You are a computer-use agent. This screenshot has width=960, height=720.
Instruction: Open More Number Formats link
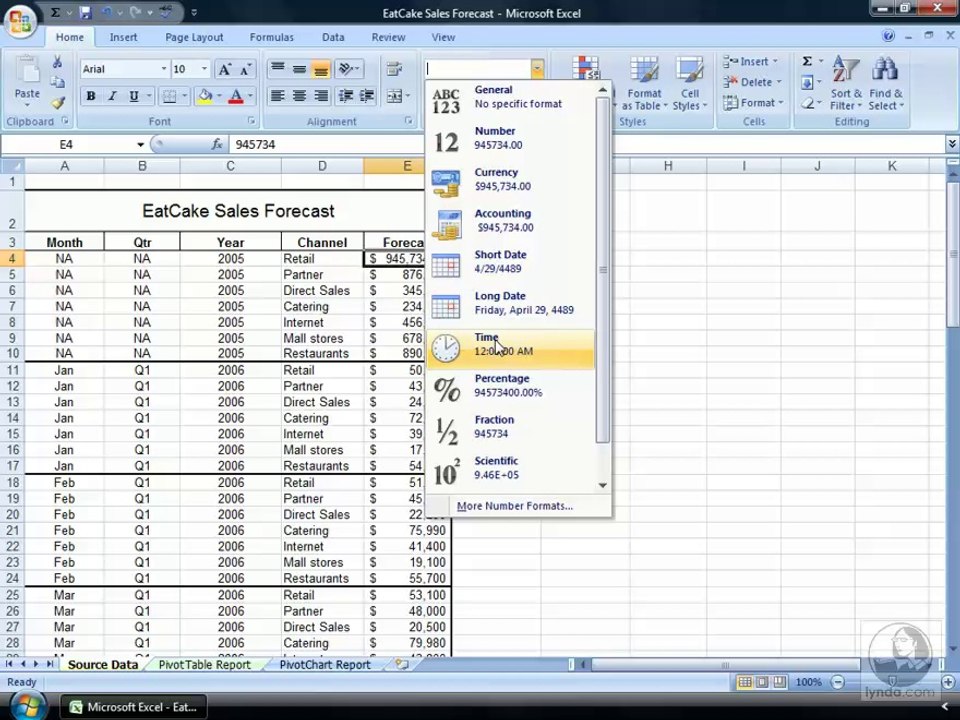point(515,506)
